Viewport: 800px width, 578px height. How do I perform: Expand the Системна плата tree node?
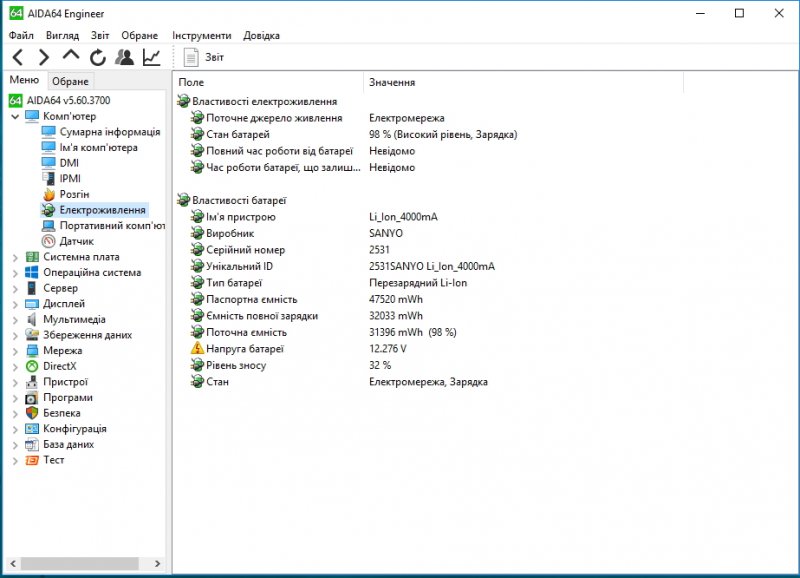15,257
